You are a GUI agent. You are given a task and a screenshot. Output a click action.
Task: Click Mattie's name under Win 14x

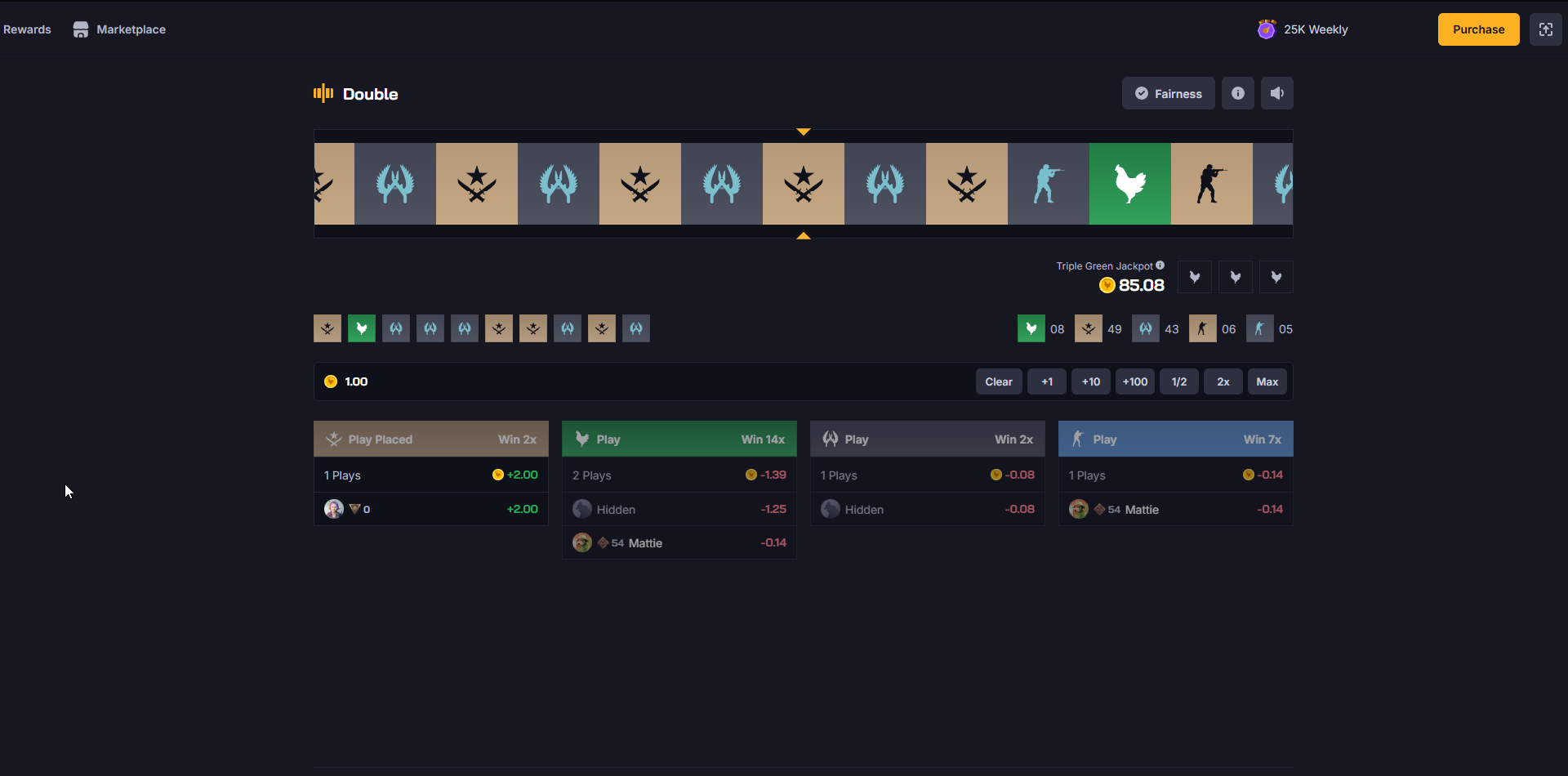645,543
